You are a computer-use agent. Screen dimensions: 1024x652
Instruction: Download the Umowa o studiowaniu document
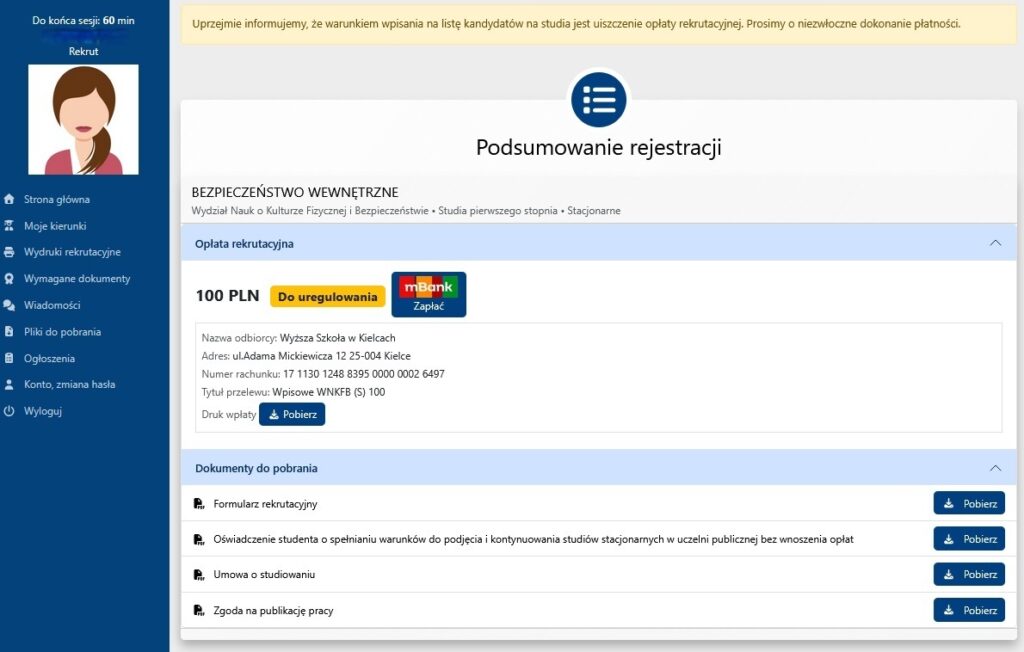click(969, 575)
